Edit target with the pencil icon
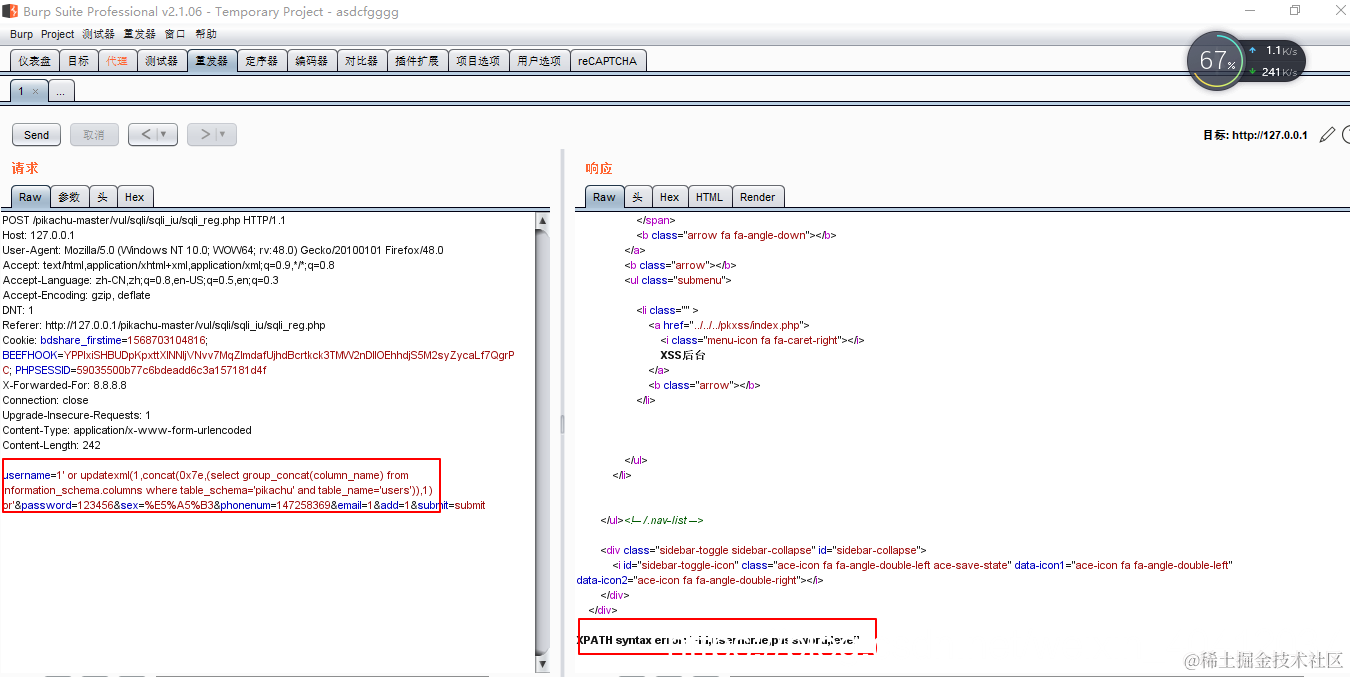This screenshot has width=1350, height=677. pos(1327,135)
